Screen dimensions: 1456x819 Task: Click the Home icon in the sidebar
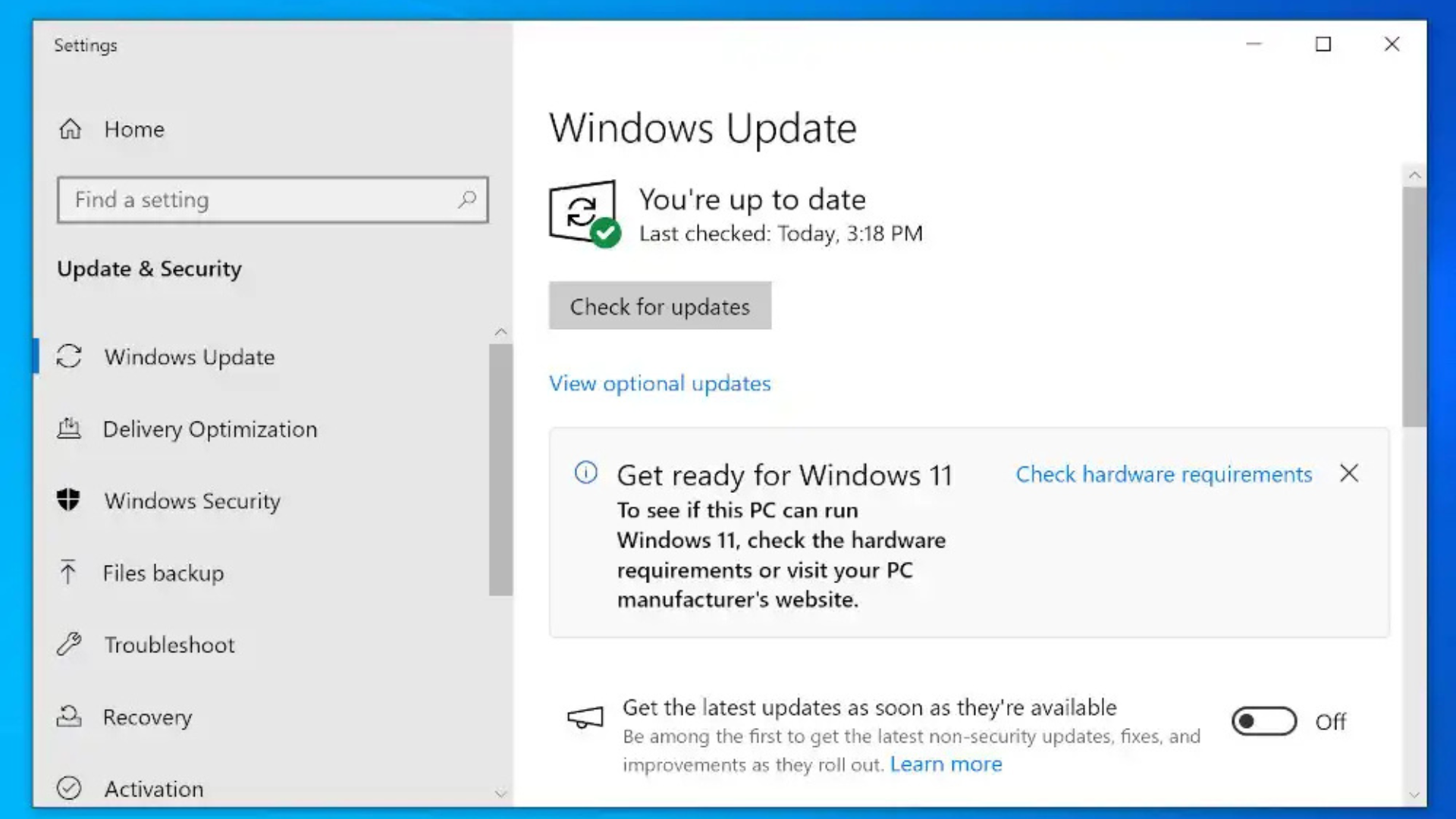(x=69, y=129)
